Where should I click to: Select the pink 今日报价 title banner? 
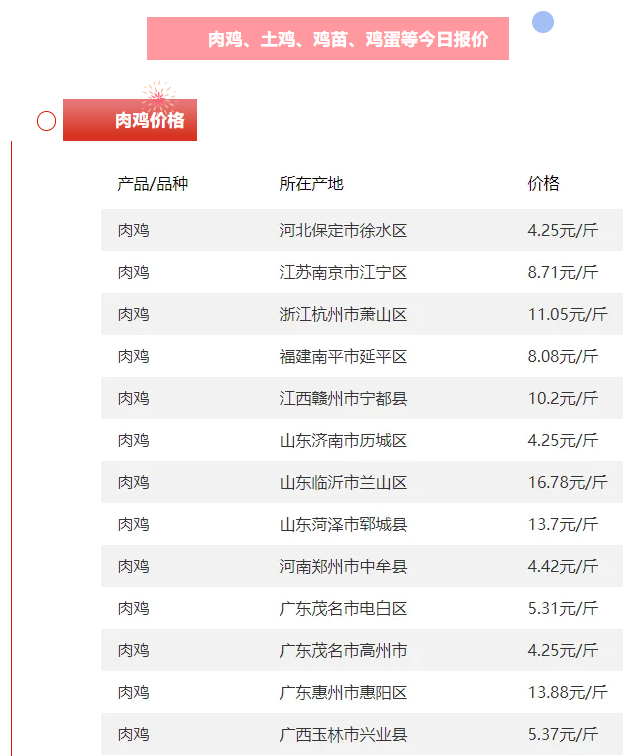click(327, 39)
